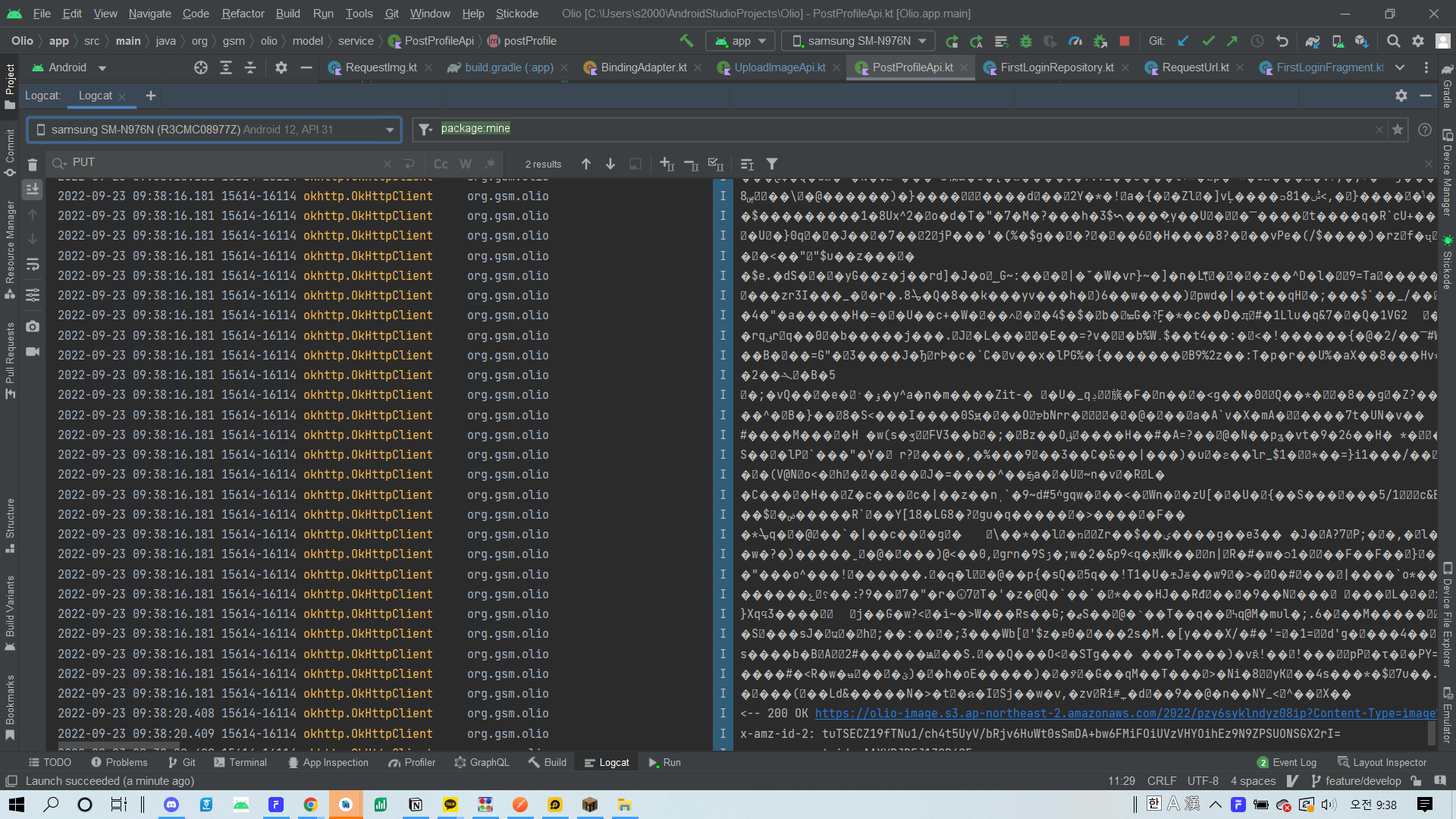Click the Scroll to End button

pos(32,189)
